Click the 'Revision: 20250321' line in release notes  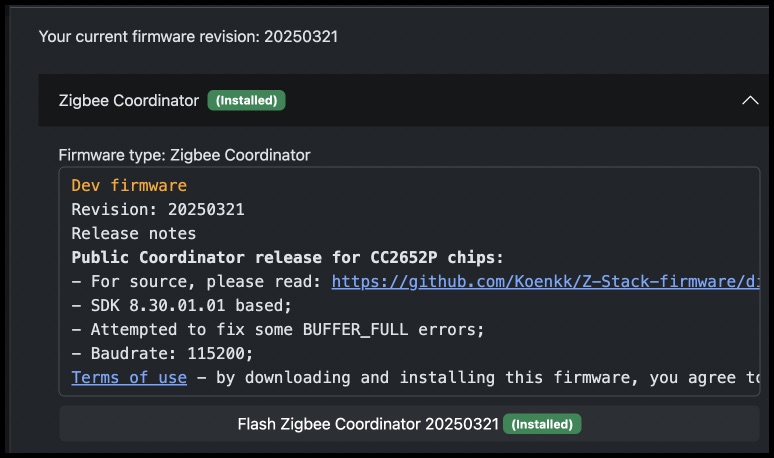pos(158,209)
